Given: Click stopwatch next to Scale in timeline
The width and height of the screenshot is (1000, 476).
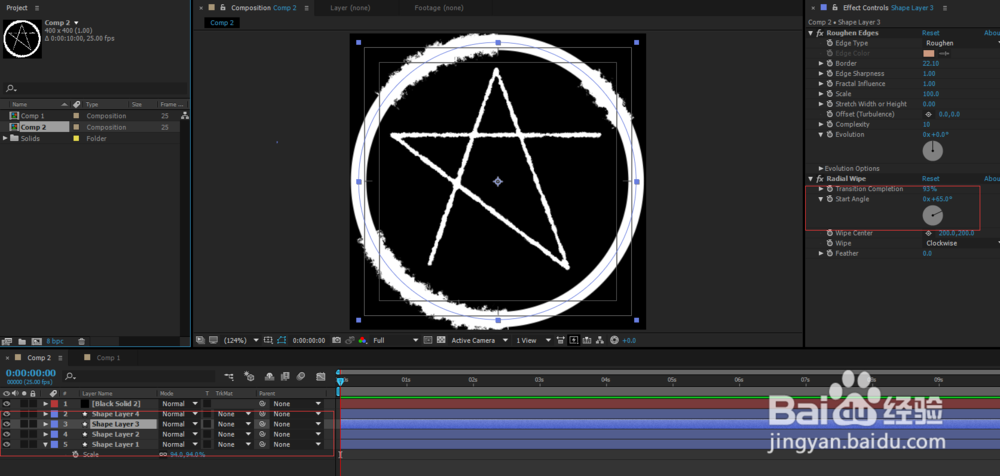Looking at the screenshot, I should [x=75, y=455].
